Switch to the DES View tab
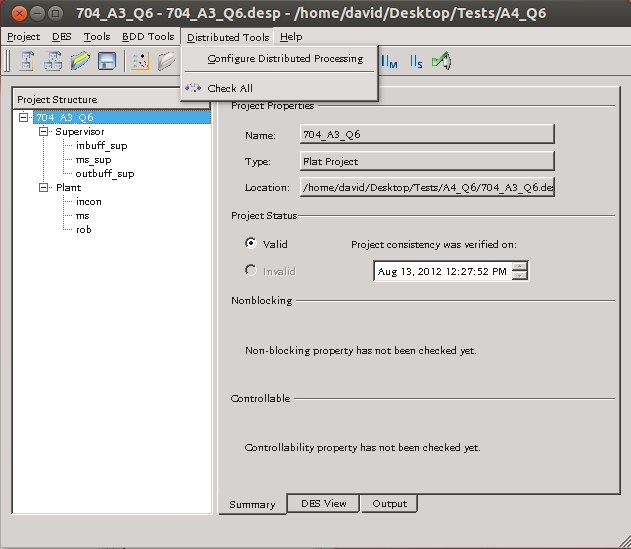 323,504
